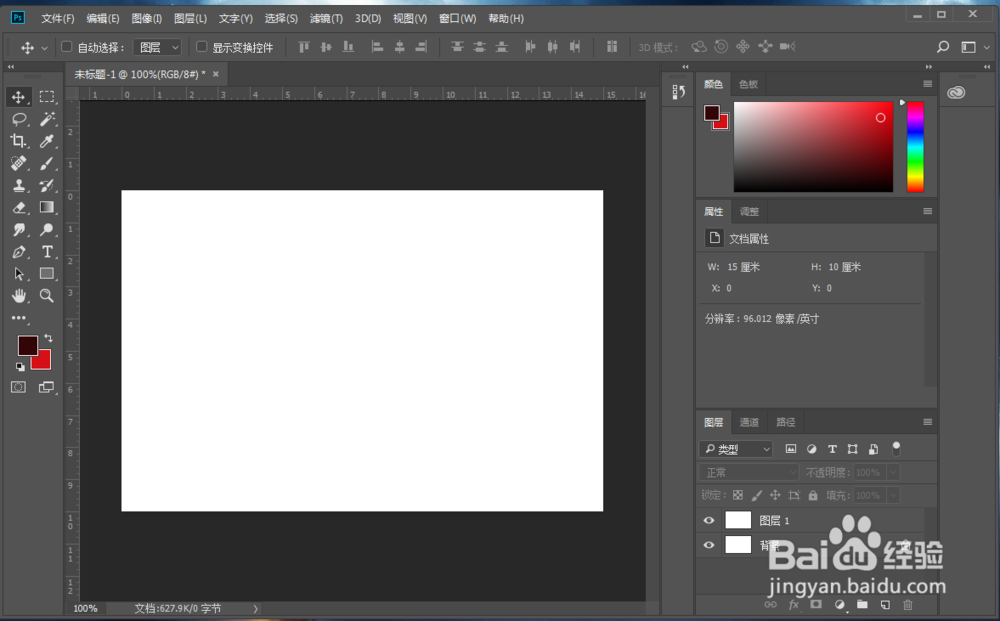
Task: Delete layer with the trash icon
Action: pyautogui.click(x=908, y=604)
